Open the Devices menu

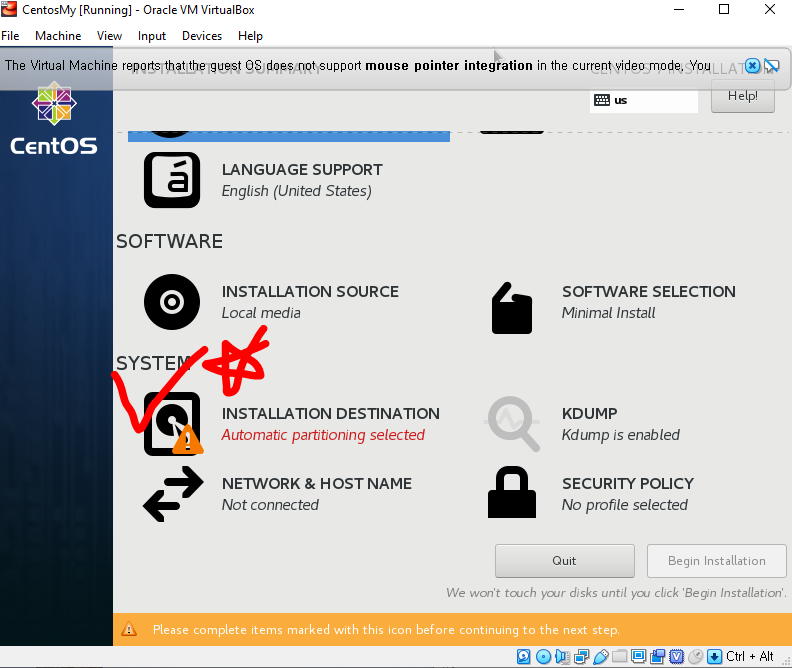coord(202,36)
